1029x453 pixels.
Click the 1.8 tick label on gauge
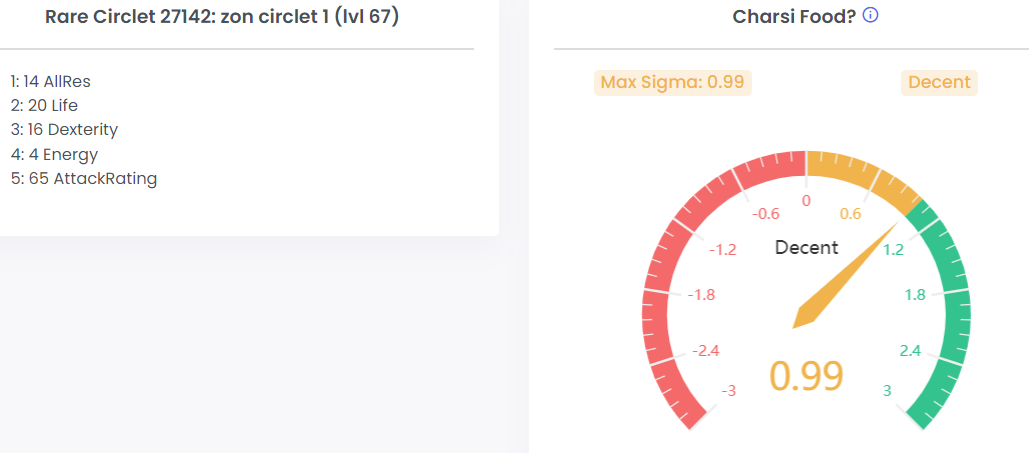(915, 295)
